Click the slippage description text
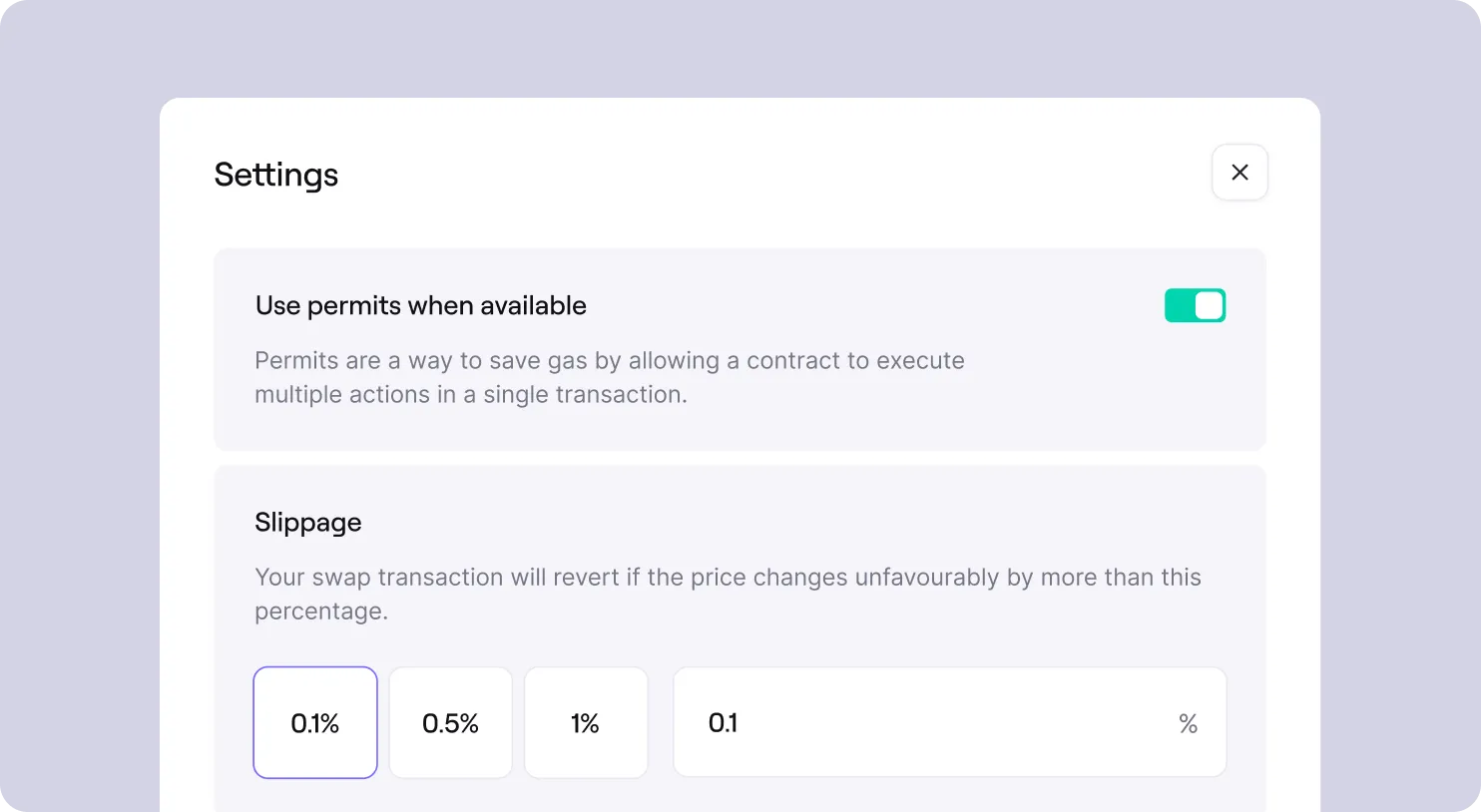The width and height of the screenshot is (1481, 812). coord(728,594)
